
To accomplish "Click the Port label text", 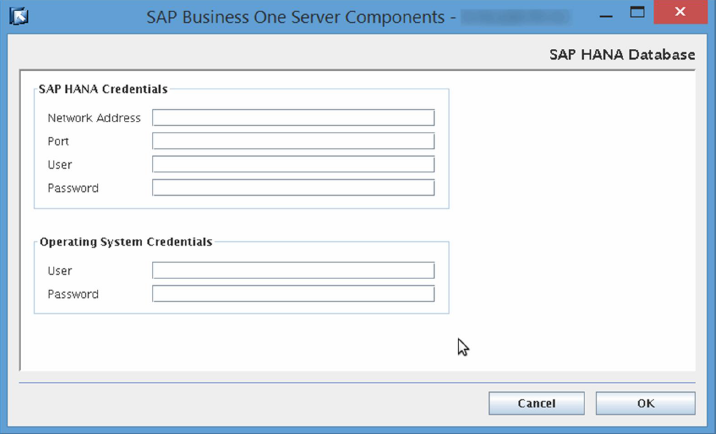I will (x=58, y=141).
